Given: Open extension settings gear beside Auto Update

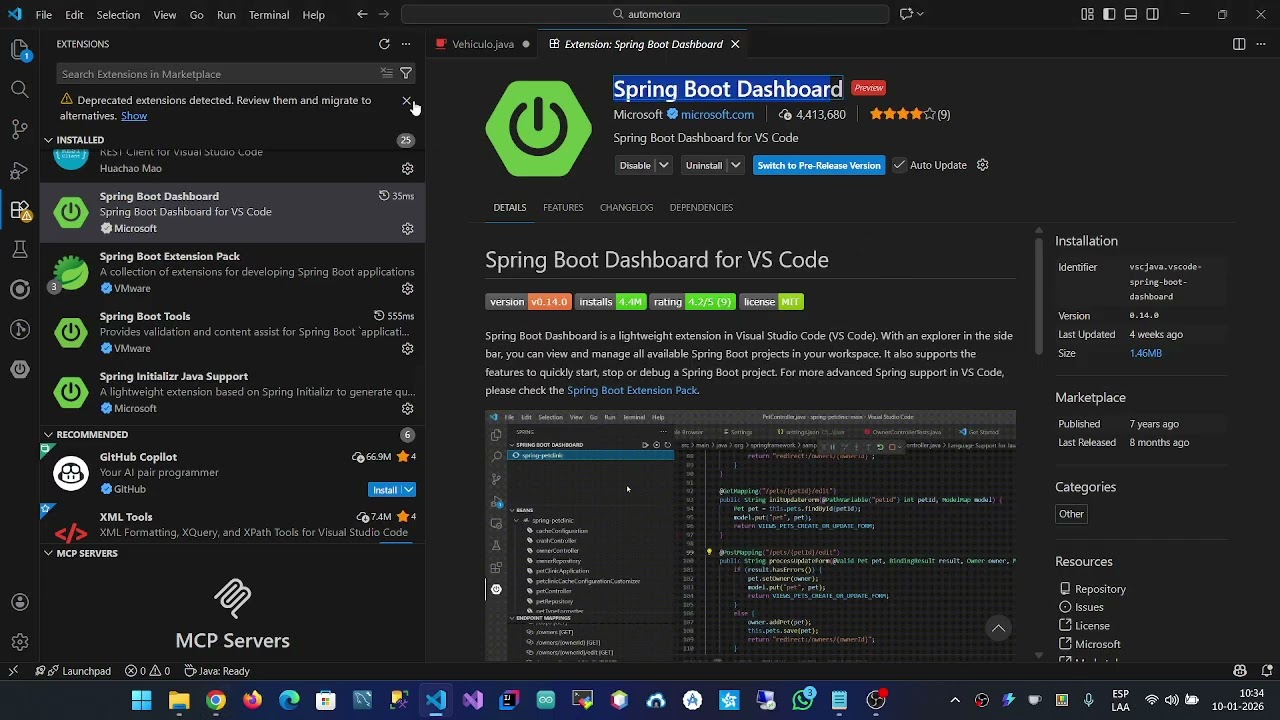Looking at the screenshot, I should tap(982, 165).
